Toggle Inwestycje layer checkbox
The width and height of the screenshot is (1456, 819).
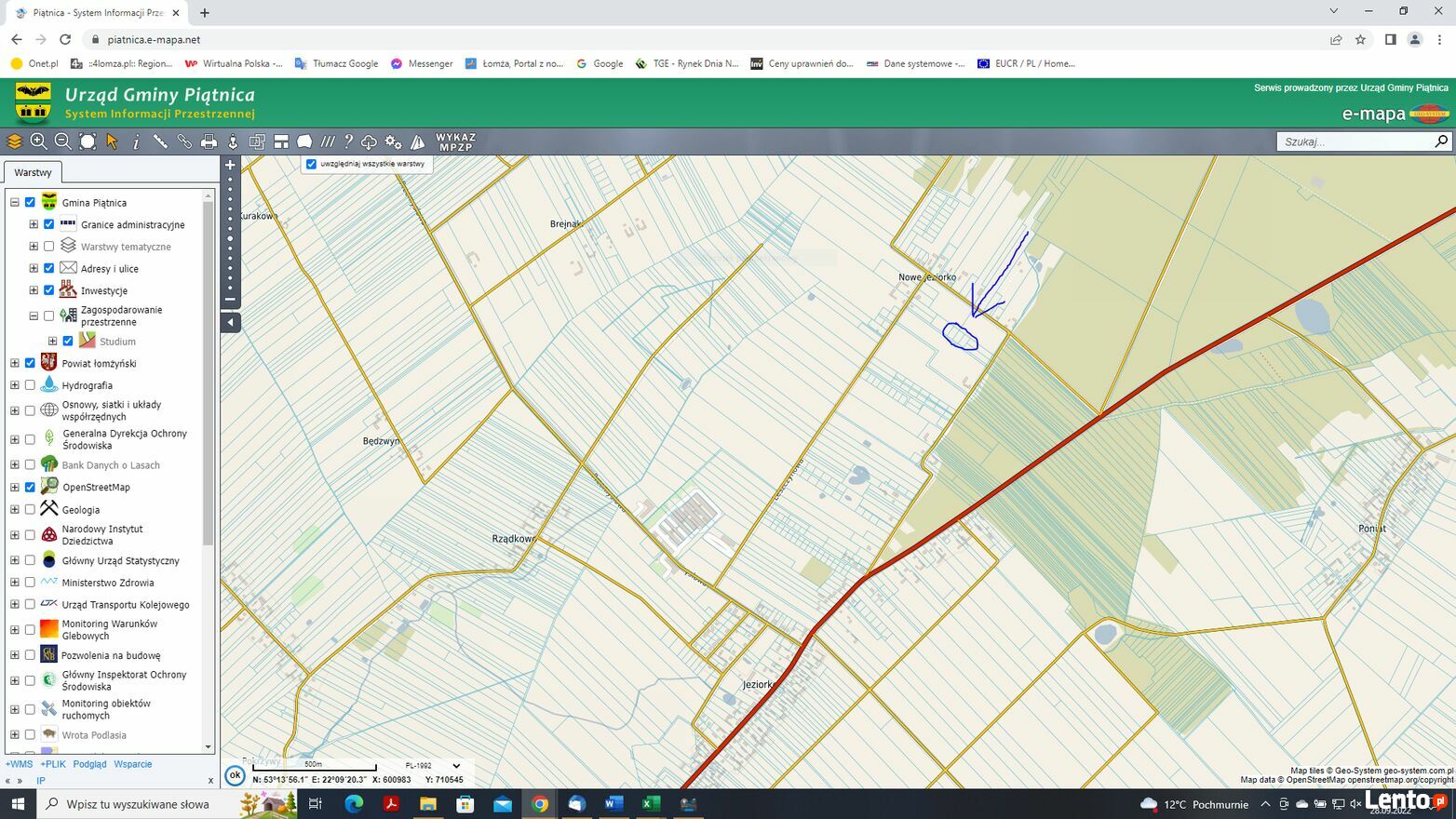click(49, 290)
